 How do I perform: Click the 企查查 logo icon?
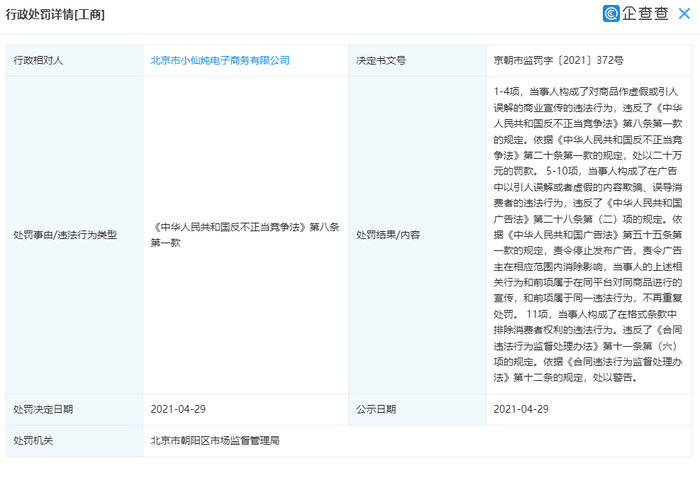(x=611, y=13)
